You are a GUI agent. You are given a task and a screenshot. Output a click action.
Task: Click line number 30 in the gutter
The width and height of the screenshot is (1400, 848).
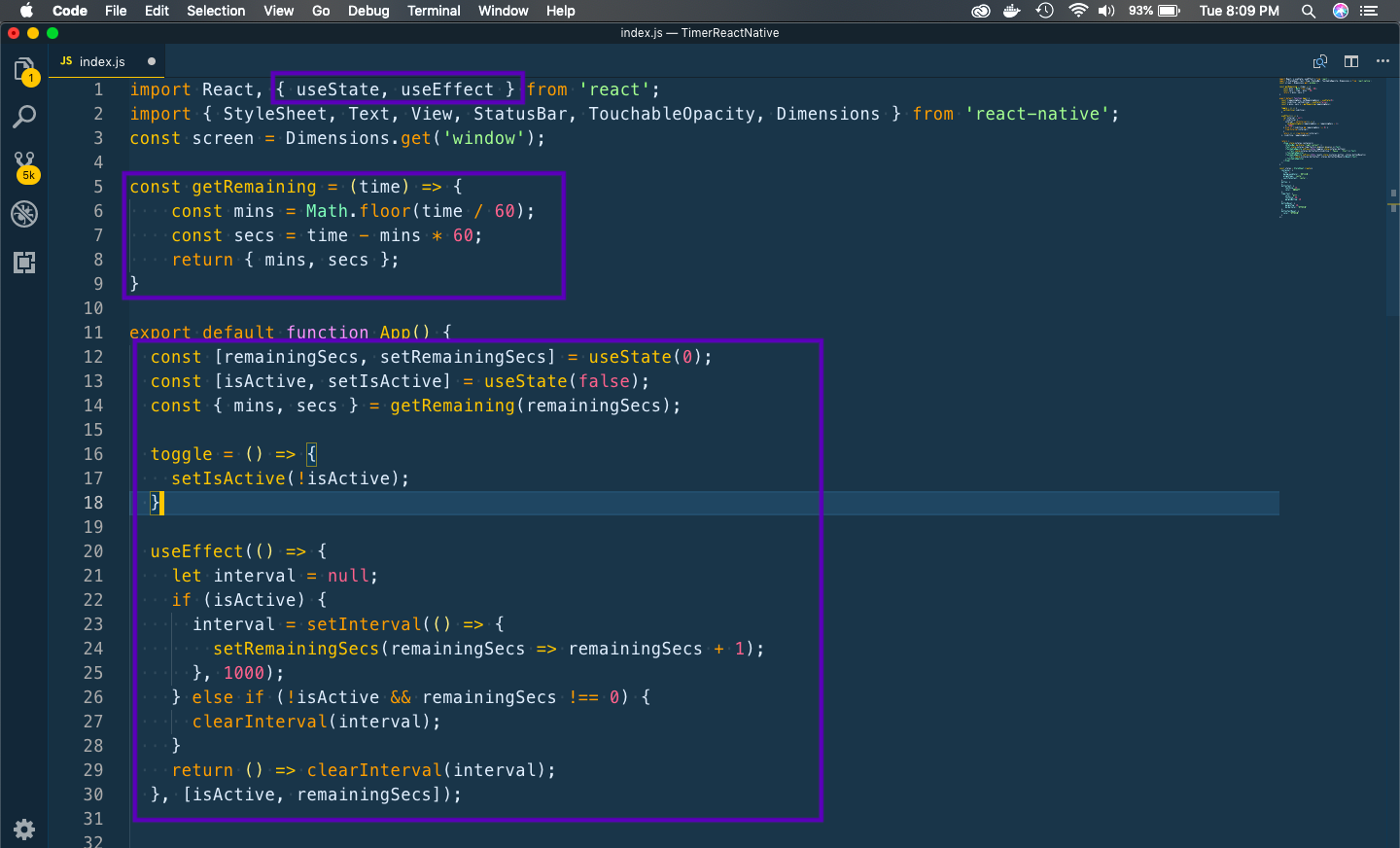[x=93, y=795]
